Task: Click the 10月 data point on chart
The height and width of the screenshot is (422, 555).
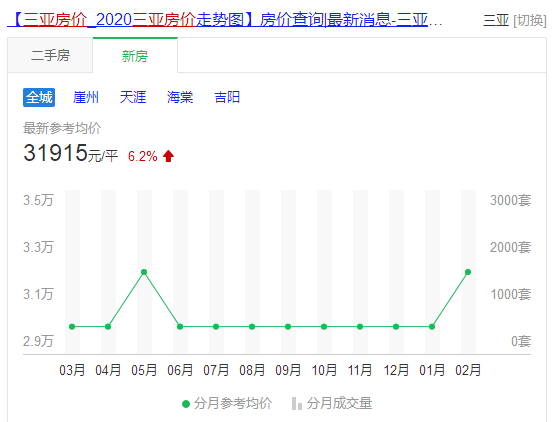Action: pyautogui.click(x=324, y=326)
